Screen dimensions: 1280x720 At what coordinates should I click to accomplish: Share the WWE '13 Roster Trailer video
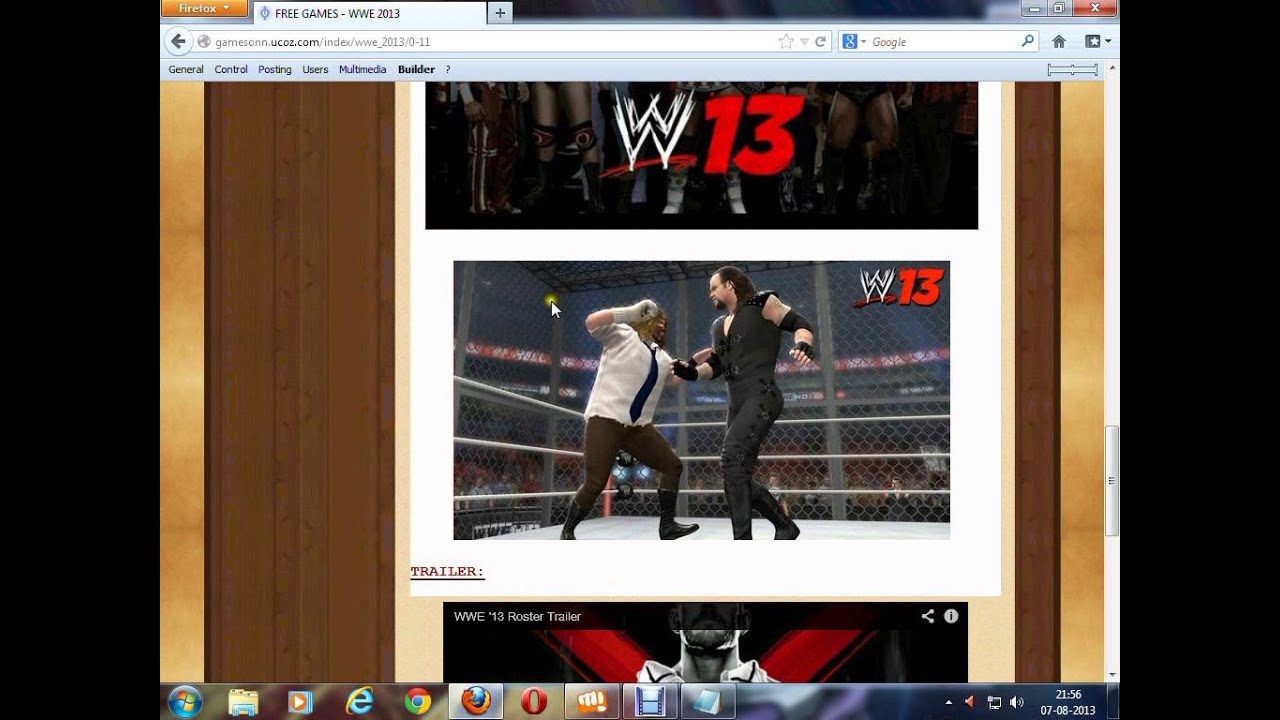(x=927, y=616)
